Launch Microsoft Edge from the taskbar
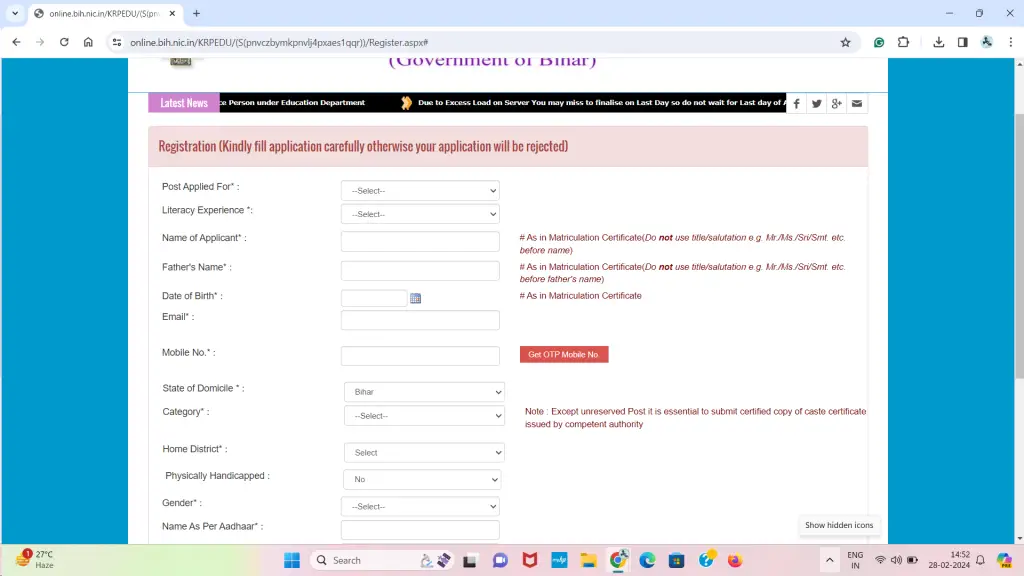Screen dimensions: 1024x576 pos(647,560)
